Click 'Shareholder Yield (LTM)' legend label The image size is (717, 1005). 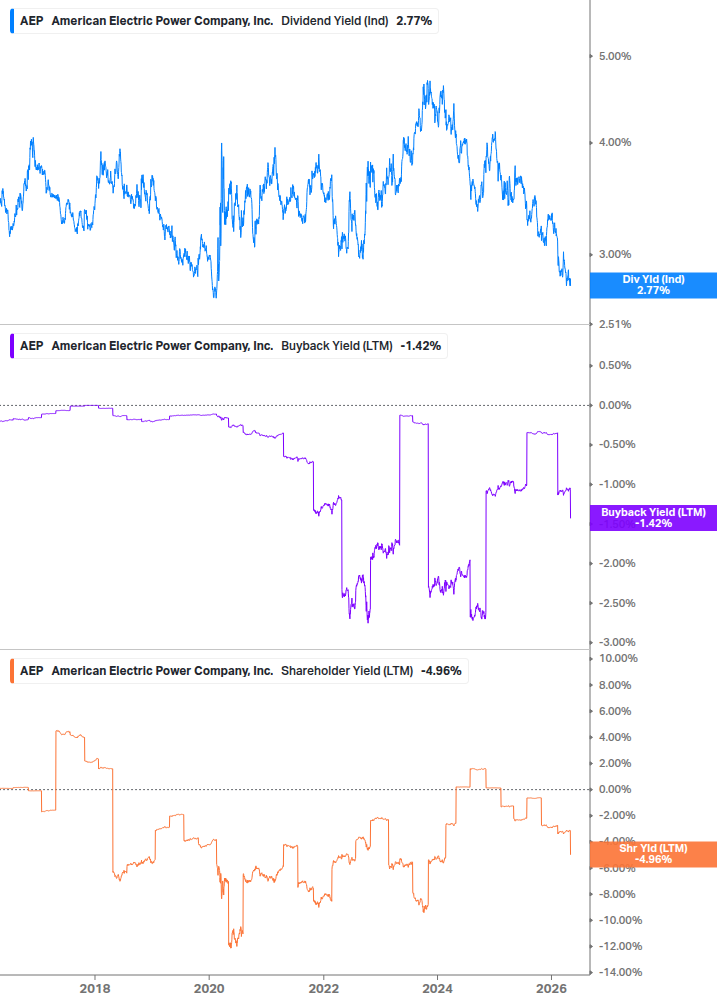(x=347, y=671)
